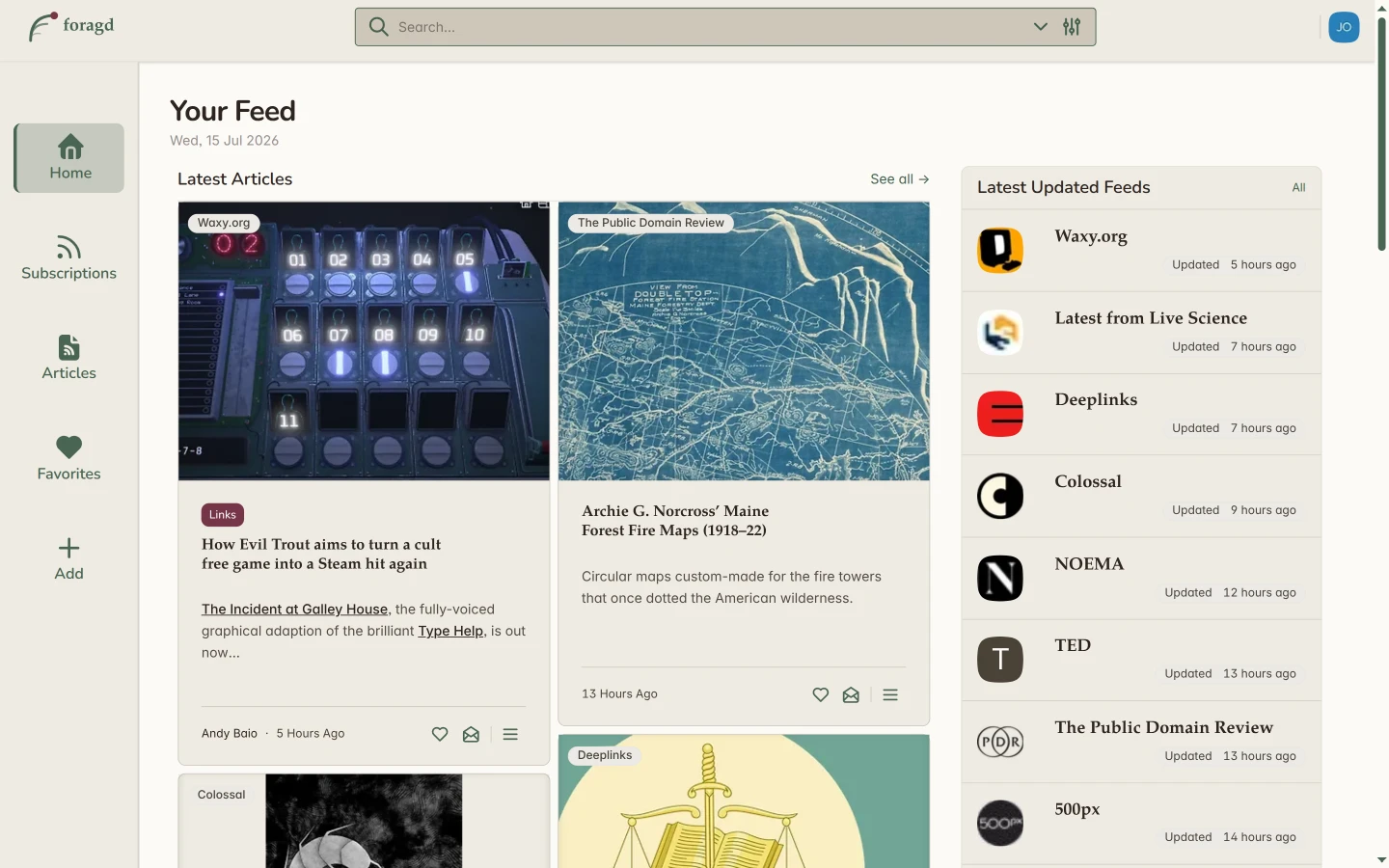This screenshot has width=1389, height=868.
Task: Click Latest from Live Science feed icon
Action: pyautogui.click(x=1000, y=333)
